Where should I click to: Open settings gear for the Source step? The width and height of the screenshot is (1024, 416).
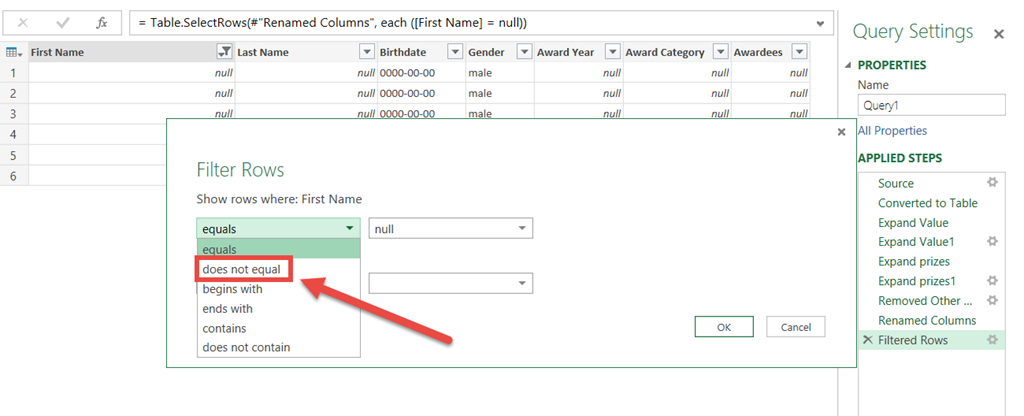992,183
